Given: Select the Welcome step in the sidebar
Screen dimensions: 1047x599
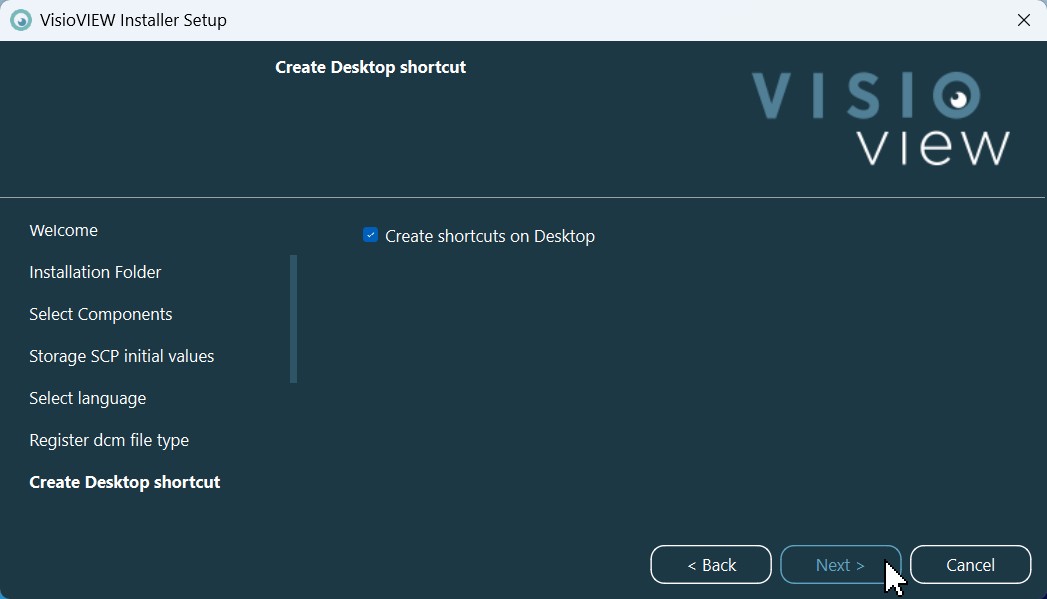Looking at the screenshot, I should 64,231.
